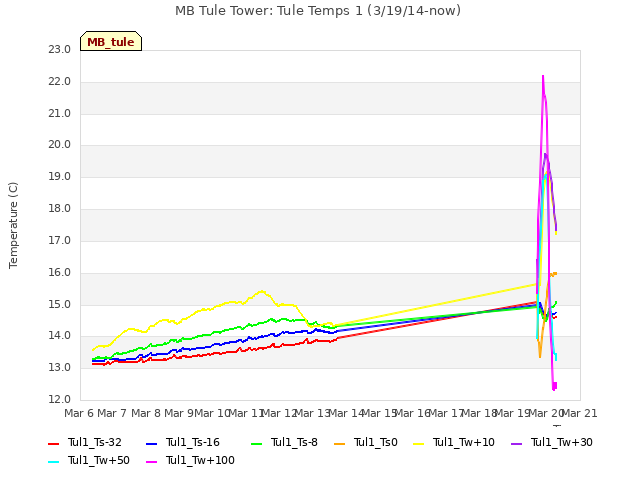Screen dimensions: 640x480
Task: Click the Mar 14 x-axis label
Action: (346, 413)
